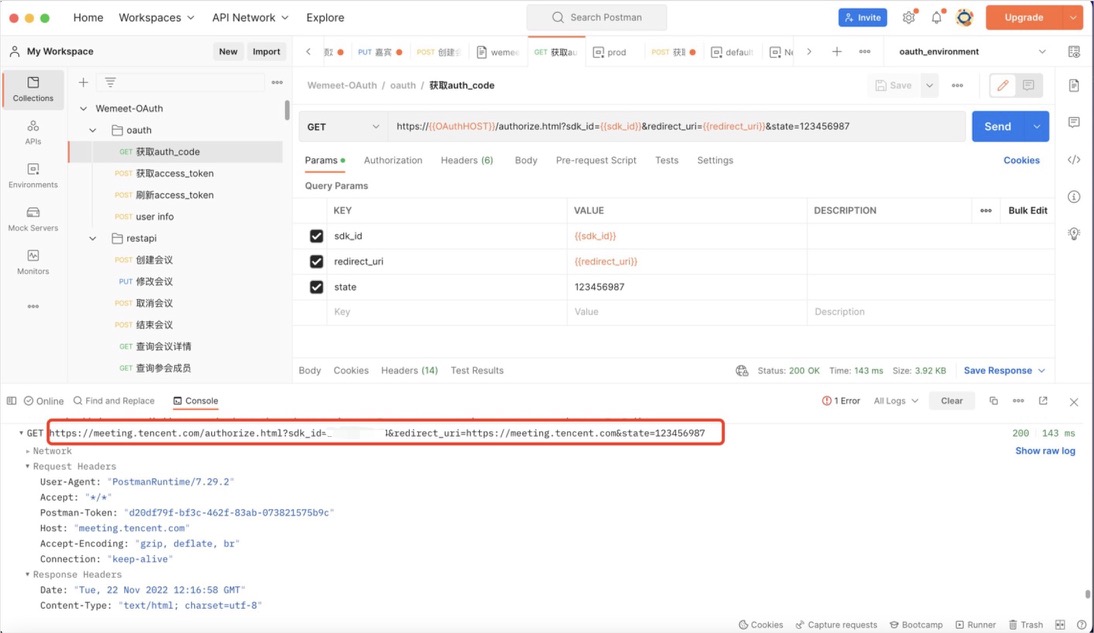This screenshot has width=1094, height=633.
Task: Collapse the oauth folder
Action: pyautogui.click(x=93, y=131)
